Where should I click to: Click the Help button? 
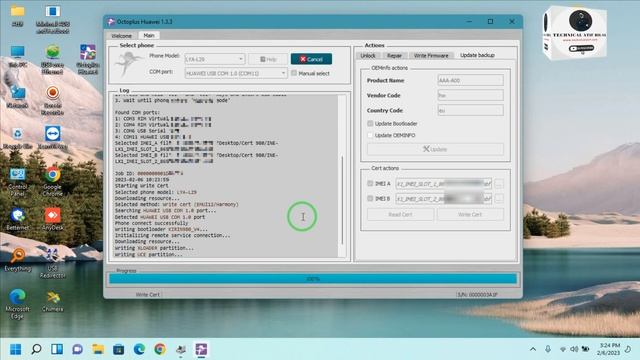click(268, 59)
